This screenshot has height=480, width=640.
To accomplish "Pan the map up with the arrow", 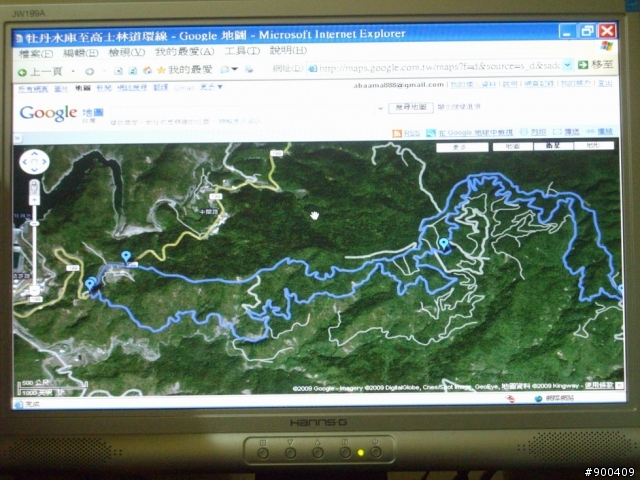I will pyautogui.click(x=34, y=154).
